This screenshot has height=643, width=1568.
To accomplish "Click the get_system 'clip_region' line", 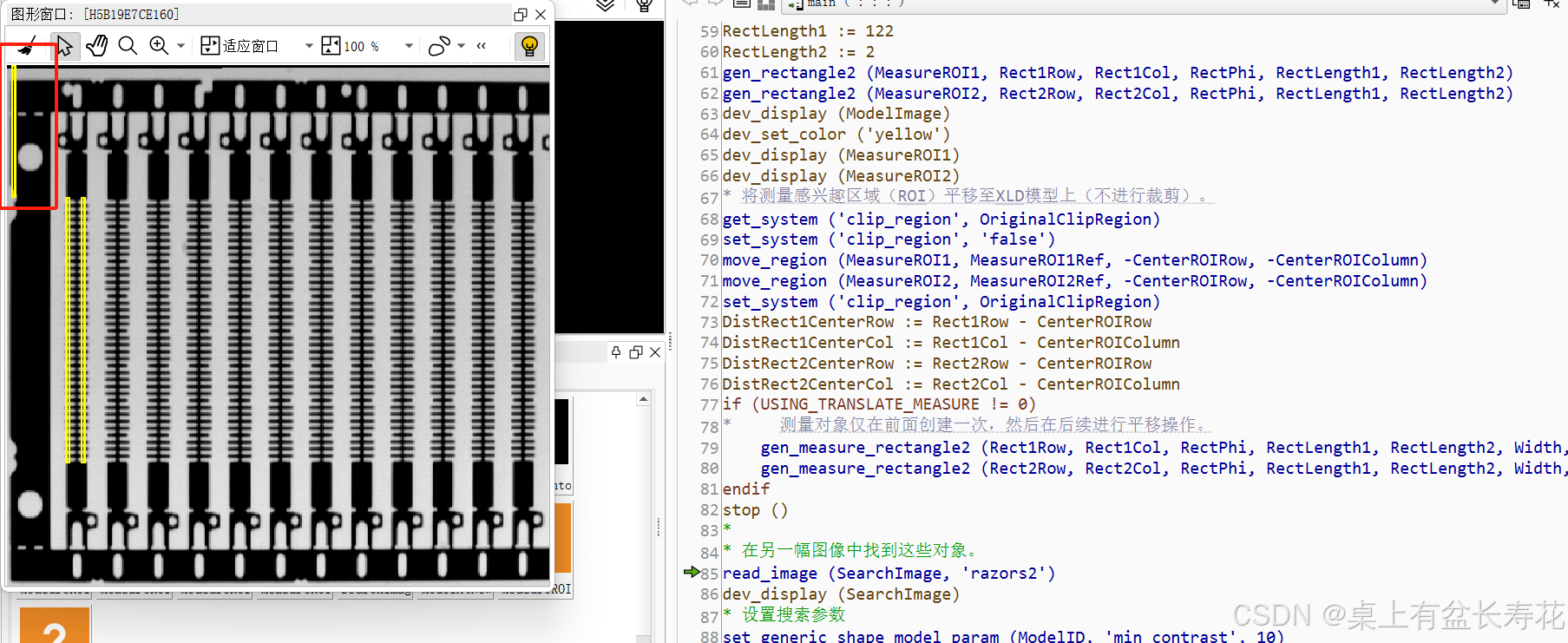I will pos(941,220).
